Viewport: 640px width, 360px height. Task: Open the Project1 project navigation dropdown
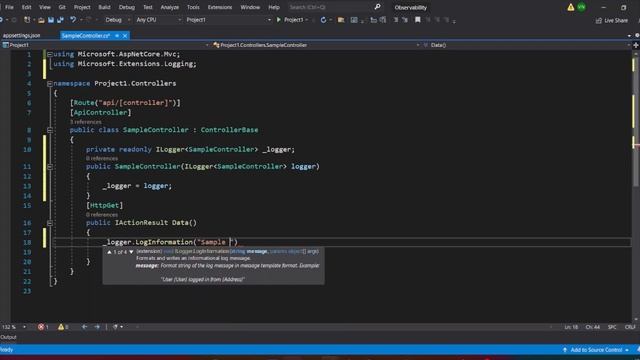[105, 45]
